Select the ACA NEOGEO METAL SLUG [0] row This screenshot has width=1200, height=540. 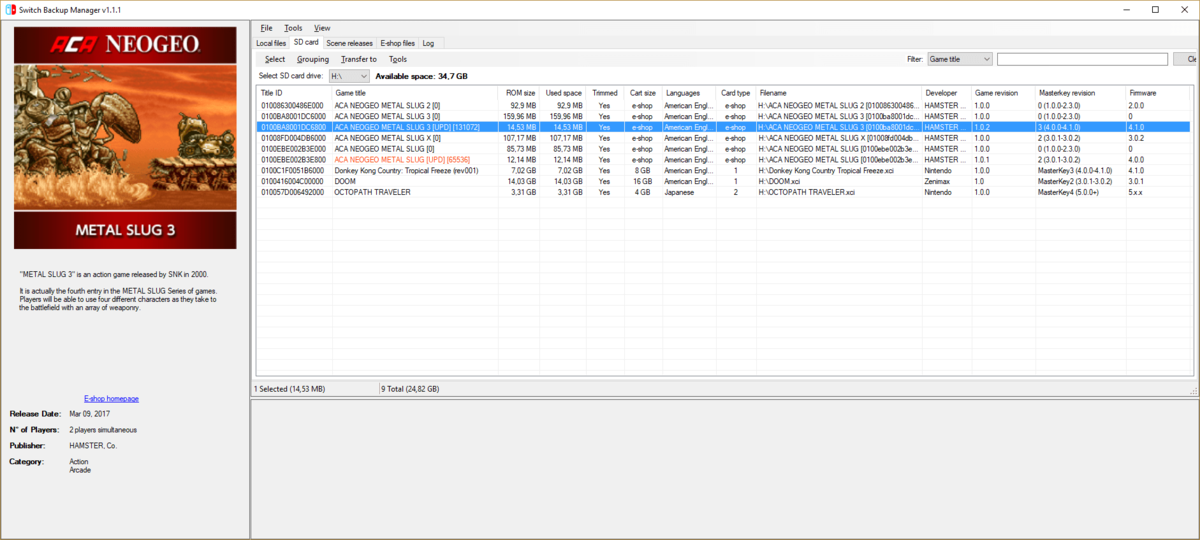723,149
